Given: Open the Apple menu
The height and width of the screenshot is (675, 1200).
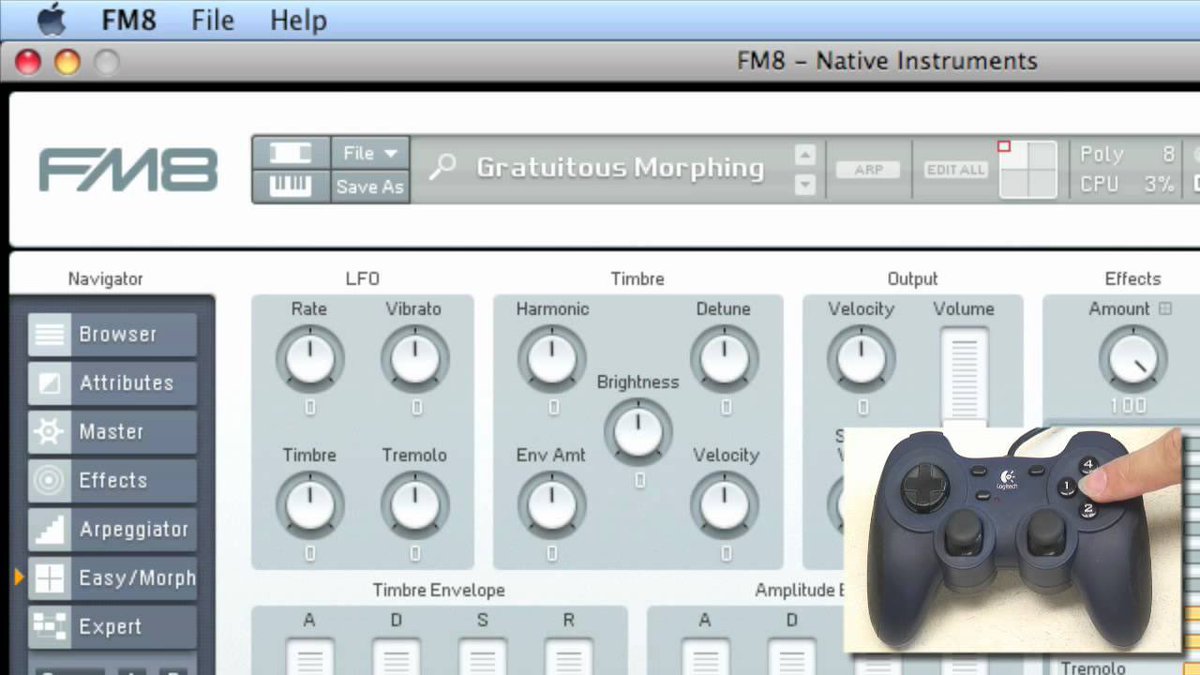Looking at the screenshot, I should [50, 19].
